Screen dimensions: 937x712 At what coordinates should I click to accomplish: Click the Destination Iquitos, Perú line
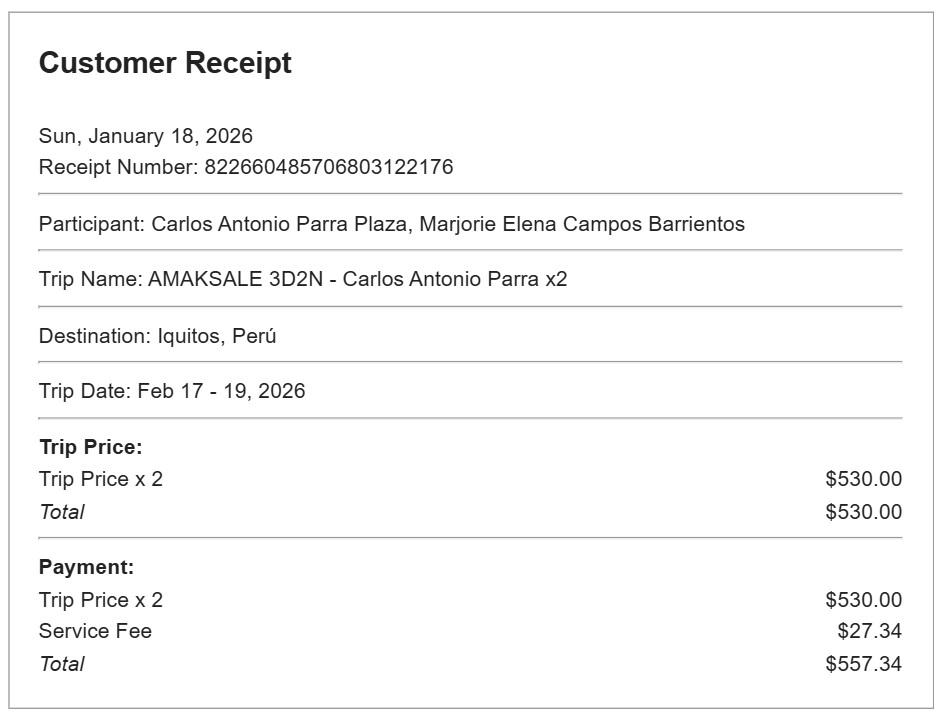tap(157, 336)
